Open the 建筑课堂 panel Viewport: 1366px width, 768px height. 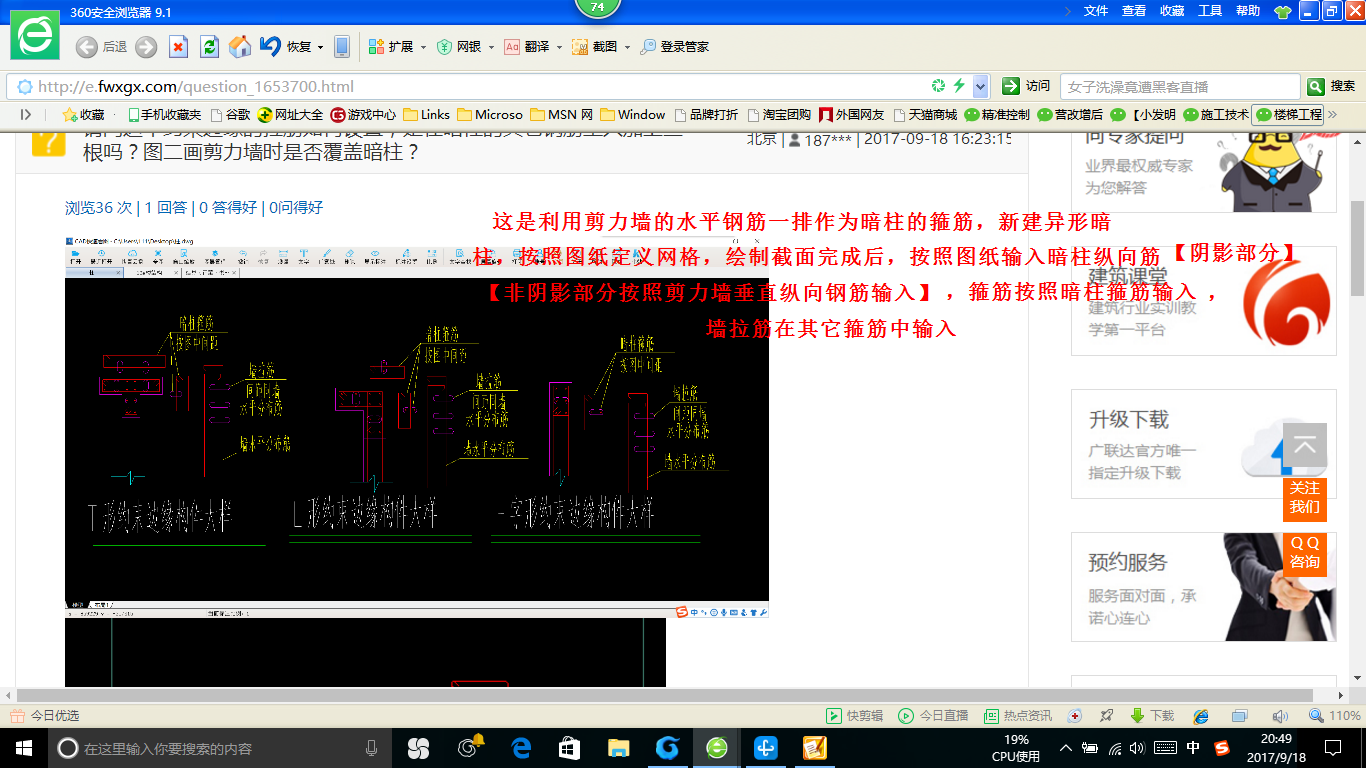1203,301
